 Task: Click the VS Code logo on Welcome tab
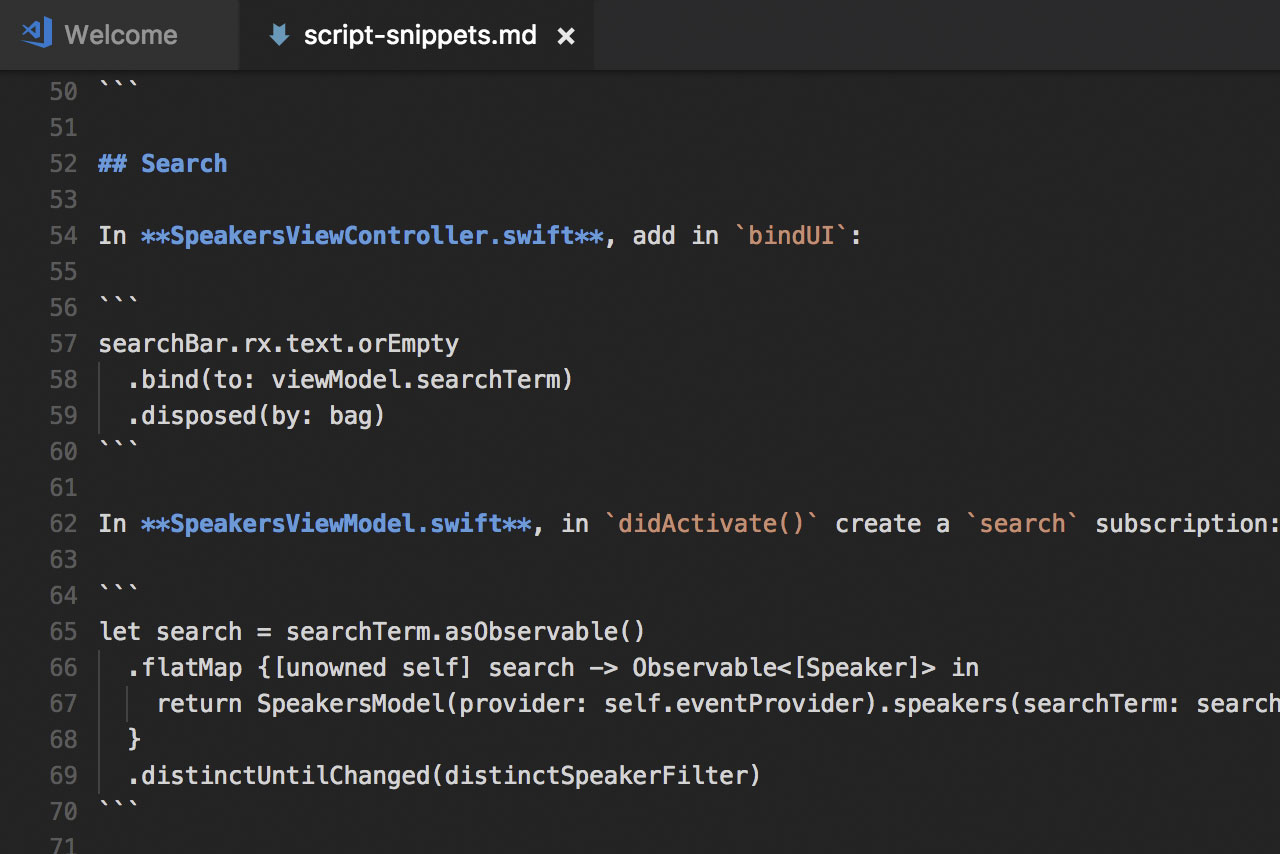37,34
